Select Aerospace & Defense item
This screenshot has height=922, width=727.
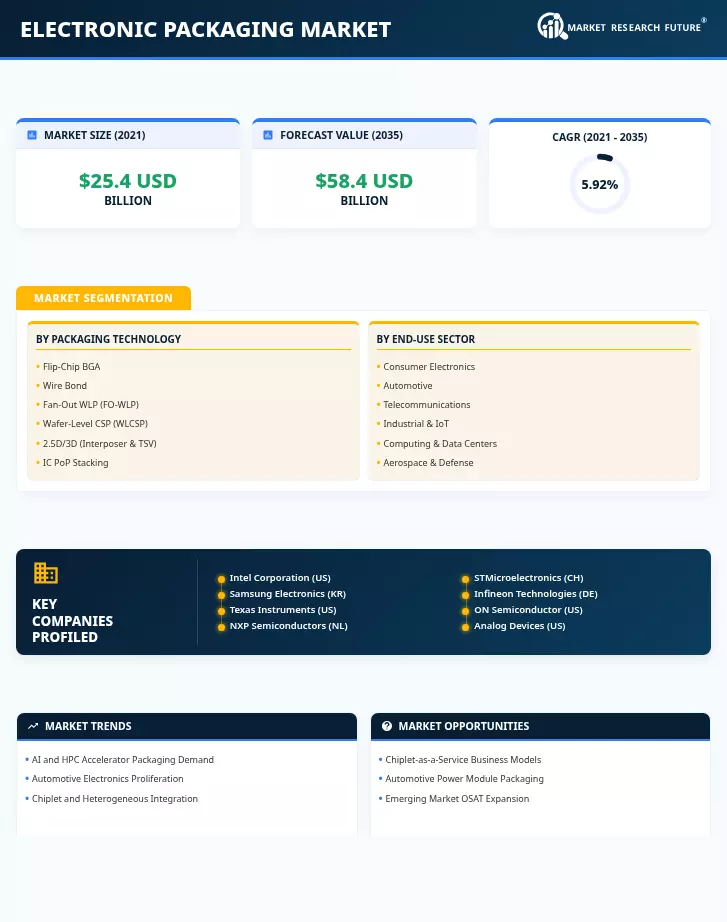pyautogui.click(x=428, y=463)
